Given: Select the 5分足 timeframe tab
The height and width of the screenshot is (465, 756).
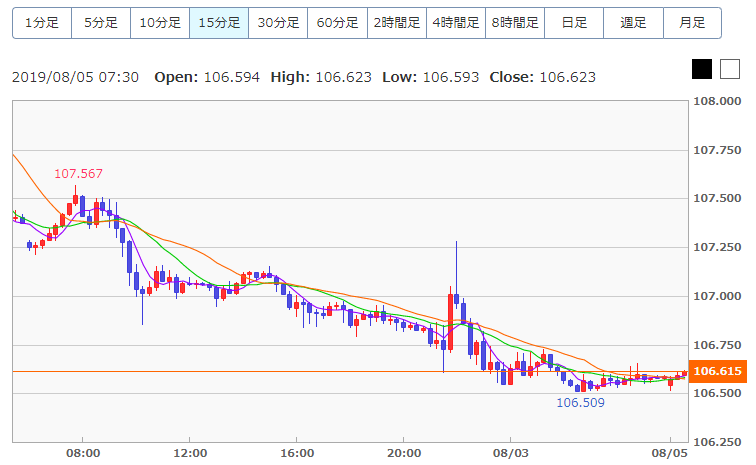Looking at the screenshot, I should [x=101, y=22].
